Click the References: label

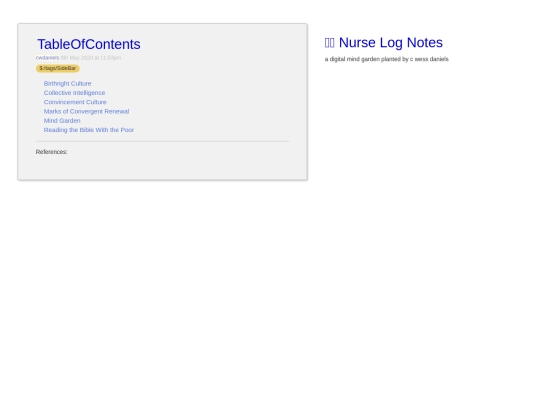point(51,152)
